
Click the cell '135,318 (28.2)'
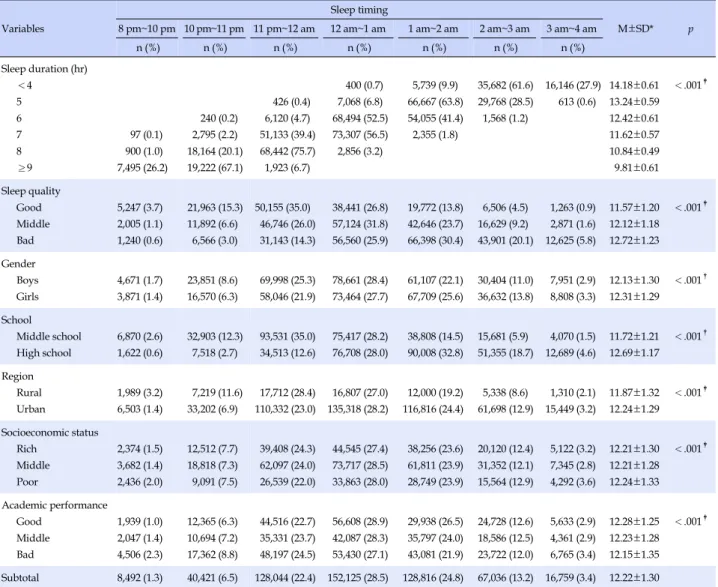358,409
